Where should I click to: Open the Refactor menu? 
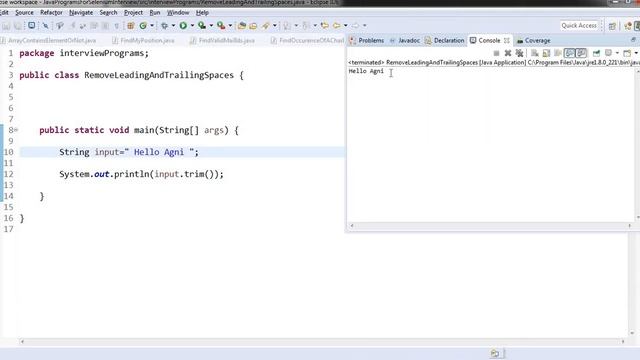pos(51,13)
